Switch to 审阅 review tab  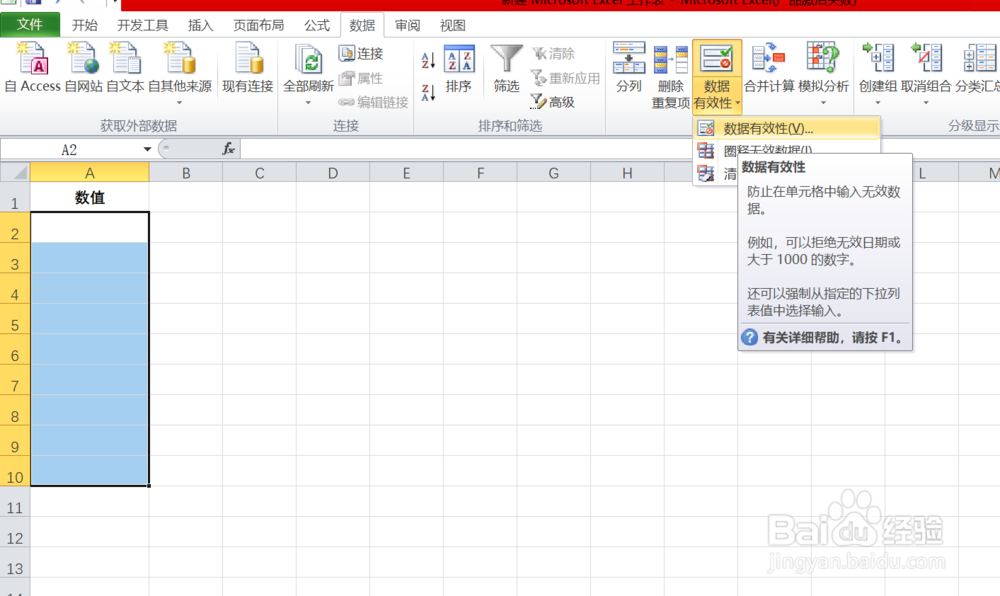[x=407, y=25]
